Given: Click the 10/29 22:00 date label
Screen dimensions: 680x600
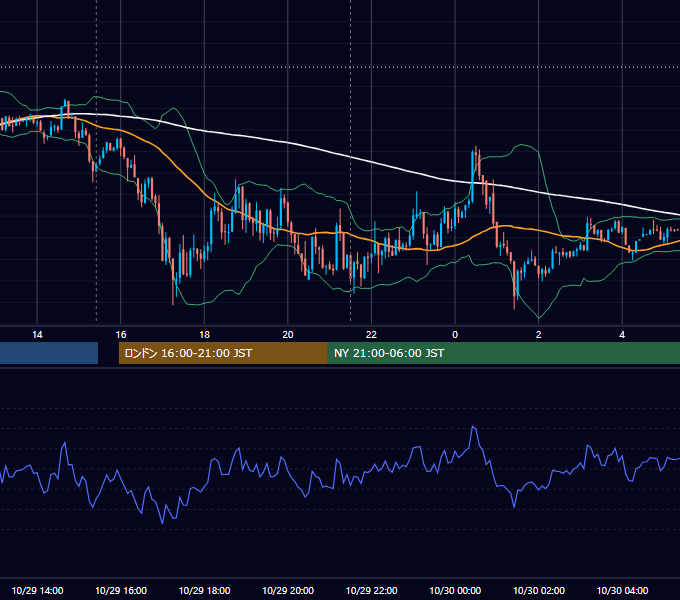Looking at the screenshot, I should point(371,590).
